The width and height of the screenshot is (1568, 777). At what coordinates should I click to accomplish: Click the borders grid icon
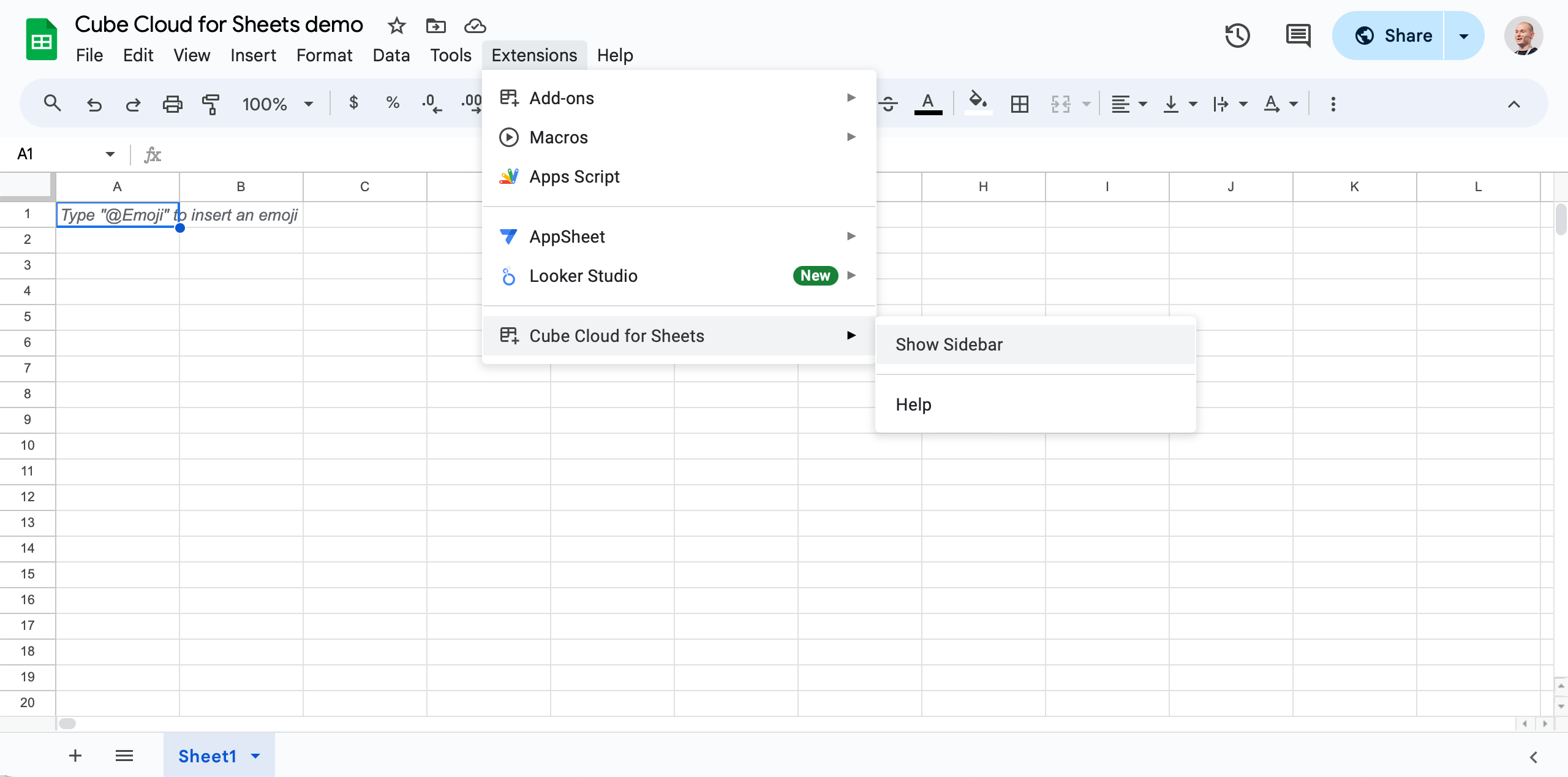click(x=1019, y=104)
